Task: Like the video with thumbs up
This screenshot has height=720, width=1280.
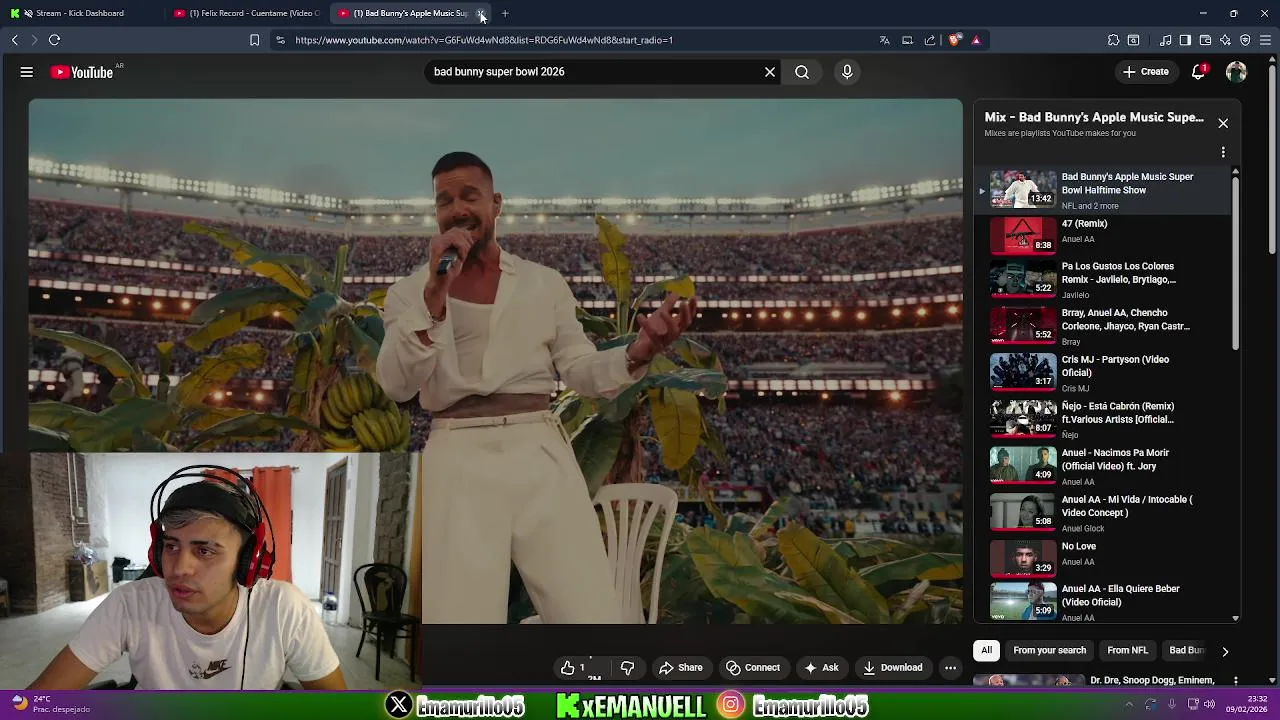Action: pyautogui.click(x=573, y=668)
